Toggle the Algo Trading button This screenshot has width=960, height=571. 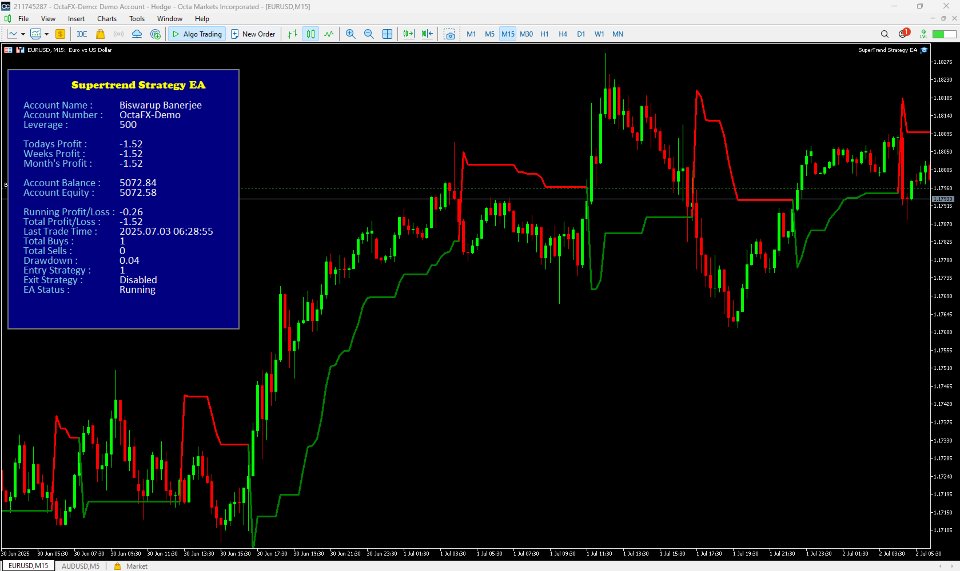point(197,34)
